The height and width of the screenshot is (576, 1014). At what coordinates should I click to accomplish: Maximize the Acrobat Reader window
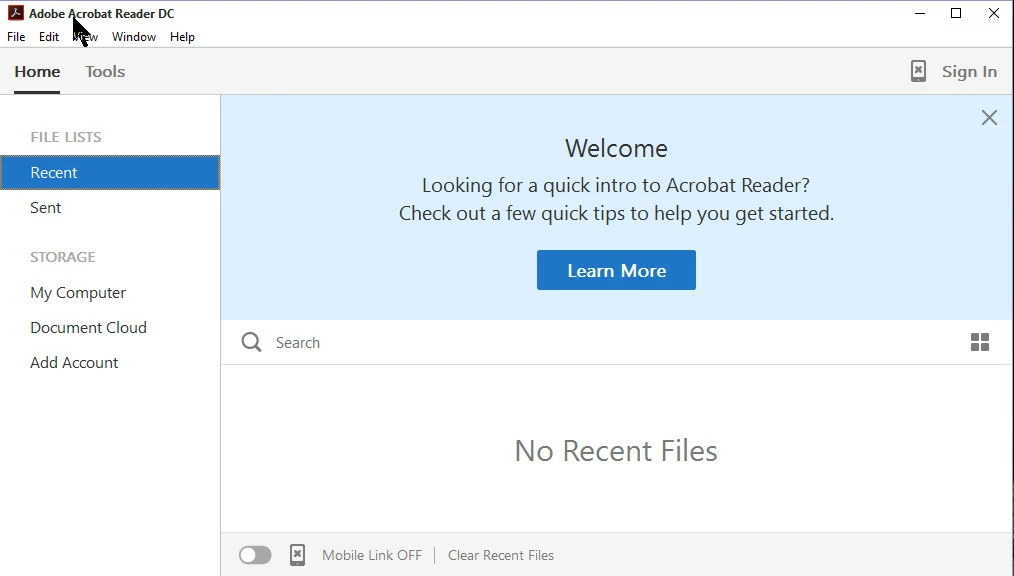point(956,13)
